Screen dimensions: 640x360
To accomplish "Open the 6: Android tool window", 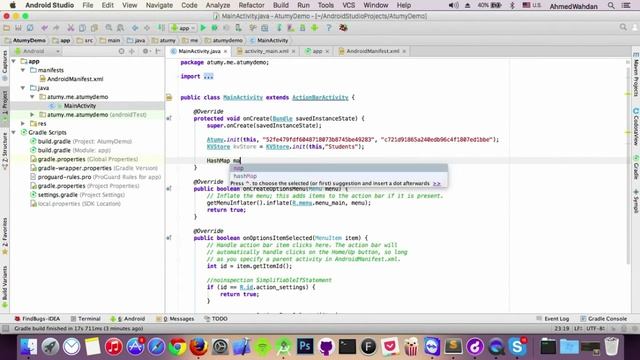I will (x=128, y=319).
